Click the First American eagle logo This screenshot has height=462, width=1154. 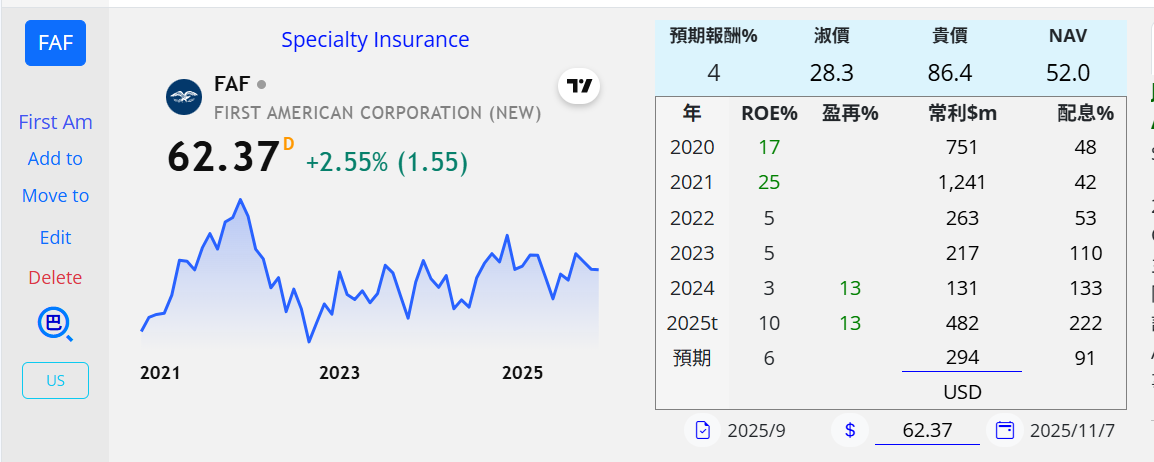[x=184, y=97]
